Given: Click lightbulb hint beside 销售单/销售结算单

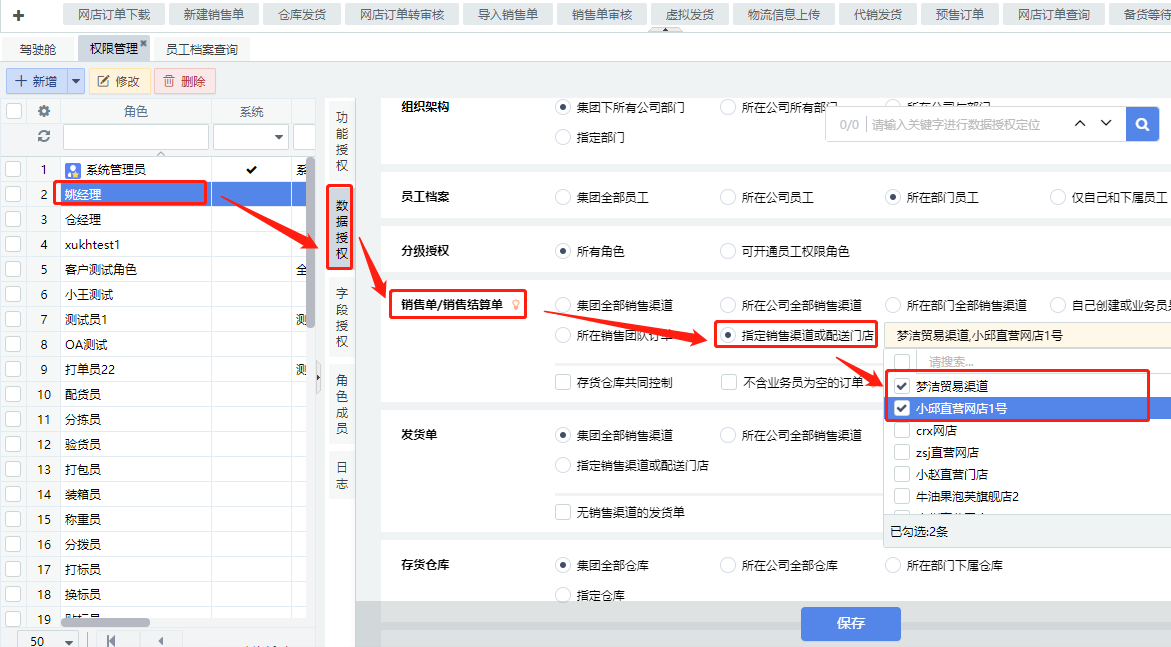Looking at the screenshot, I should tap(516, 305).
